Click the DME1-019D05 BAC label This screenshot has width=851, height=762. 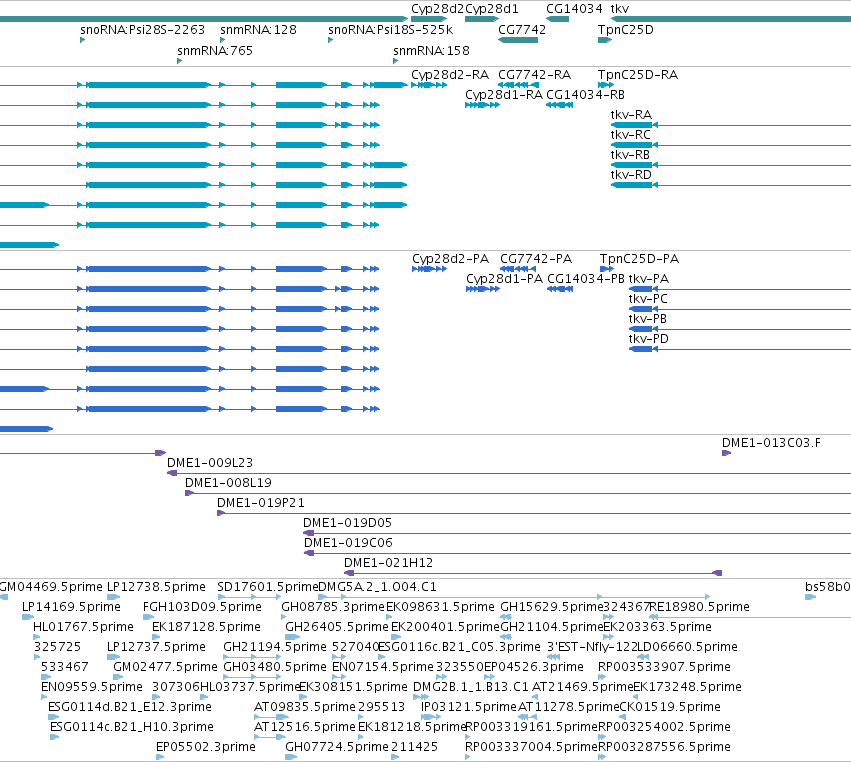(x=347, y=523)
